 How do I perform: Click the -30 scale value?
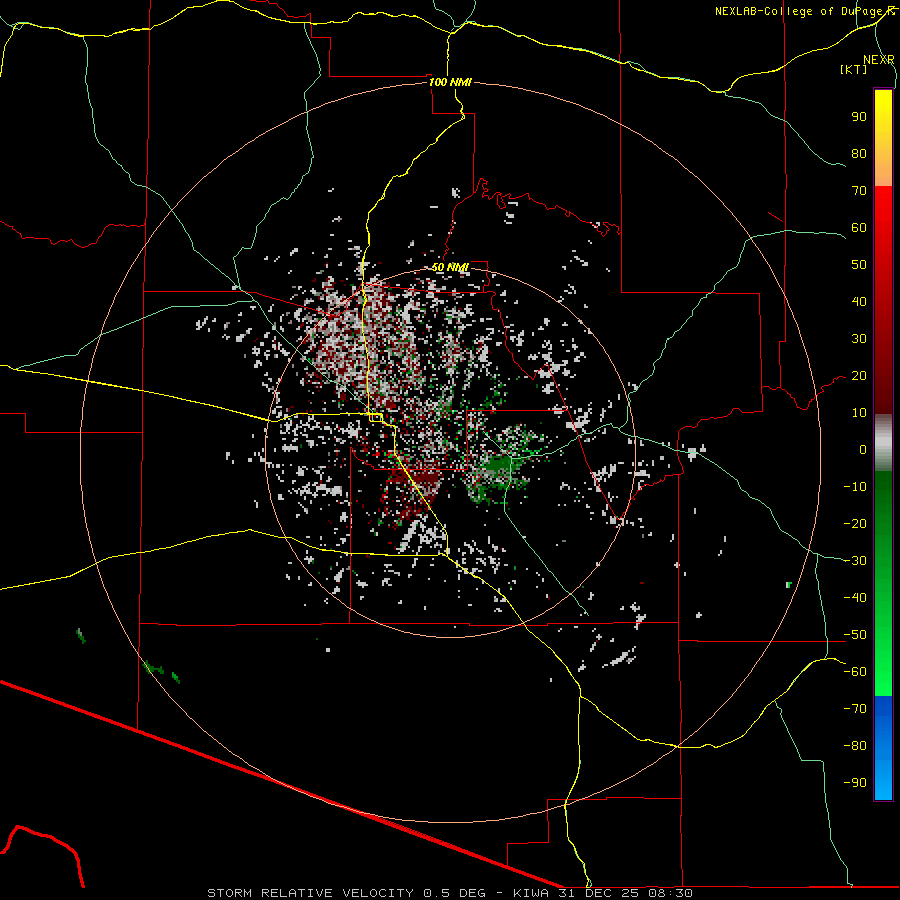click(x=855, y=561)
